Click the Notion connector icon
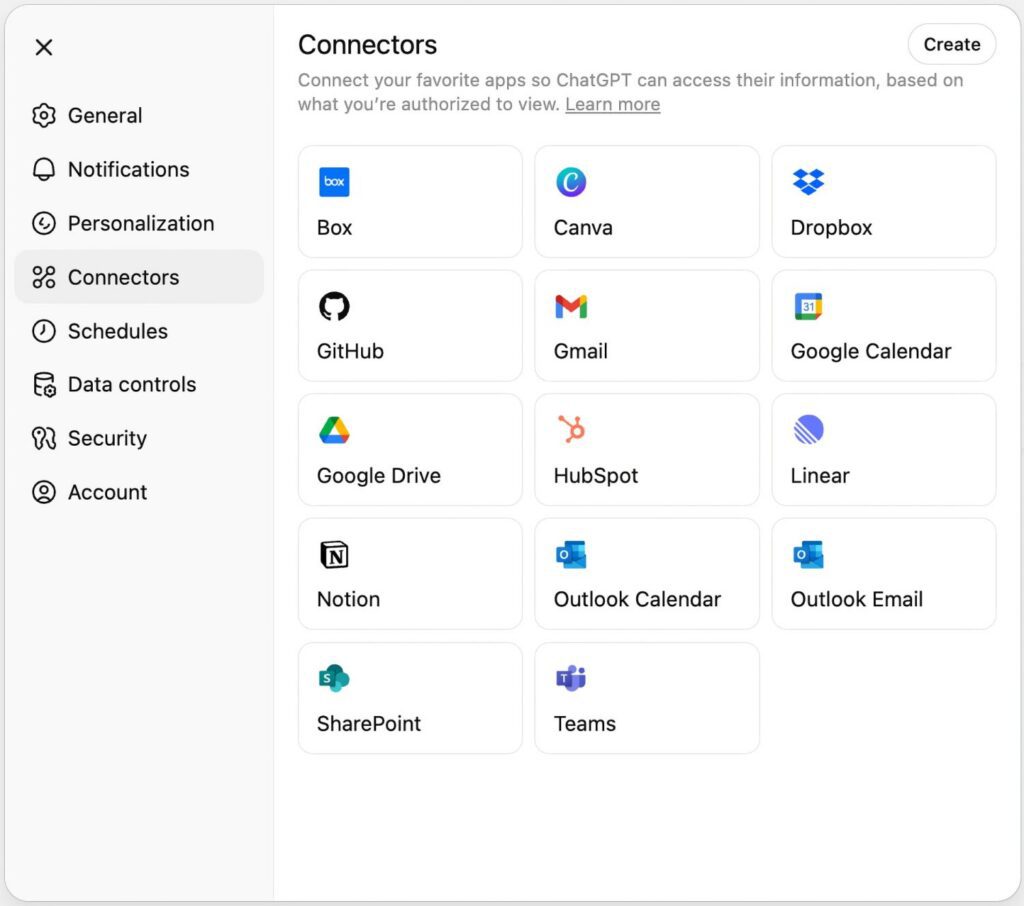1024x906 pixels. coord(334,554)
